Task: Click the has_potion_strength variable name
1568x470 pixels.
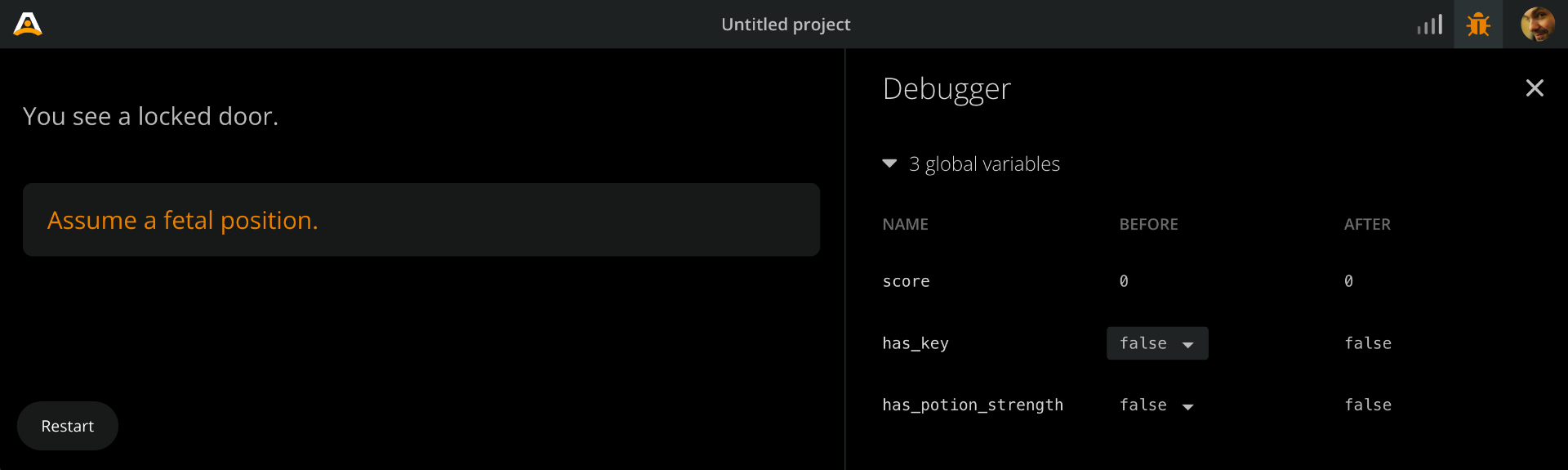Action: (x=973, y=405)
